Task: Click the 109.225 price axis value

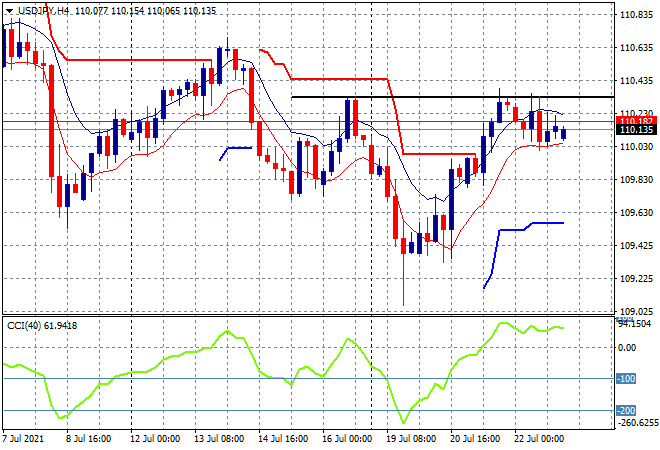Action: point(636,278)
